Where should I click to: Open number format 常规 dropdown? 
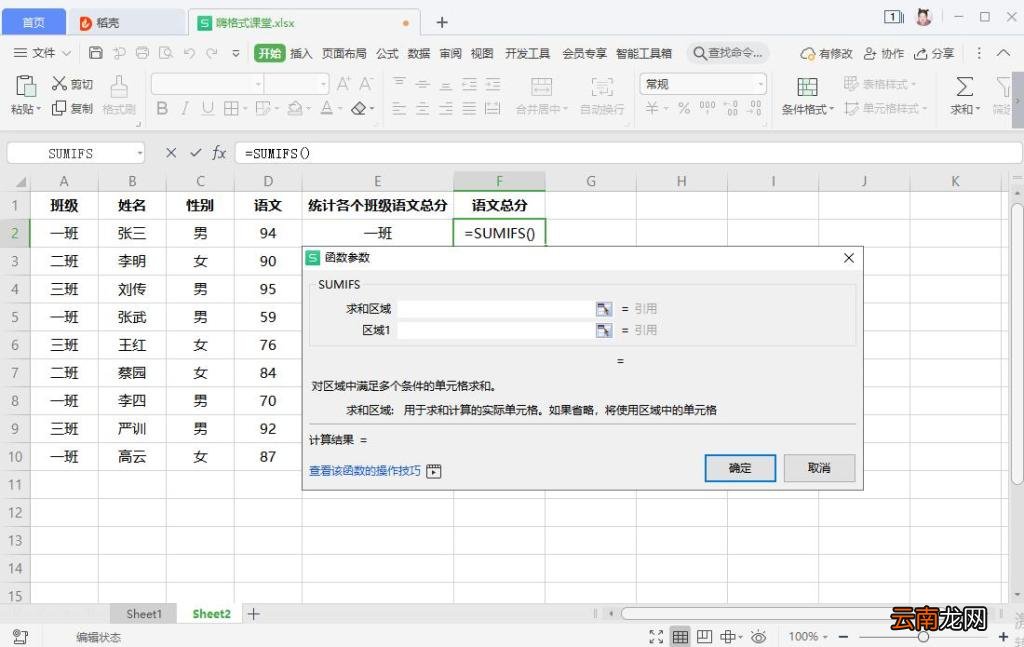click(760, 84)
